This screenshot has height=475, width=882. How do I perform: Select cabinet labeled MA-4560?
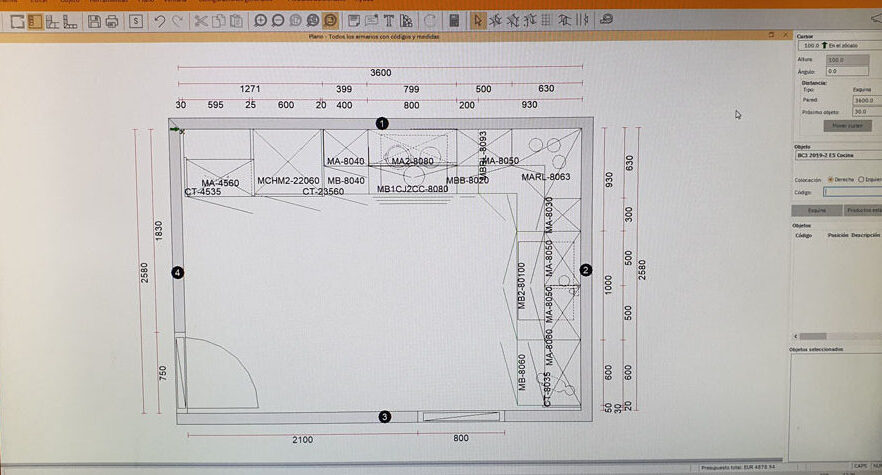[220, 183]
